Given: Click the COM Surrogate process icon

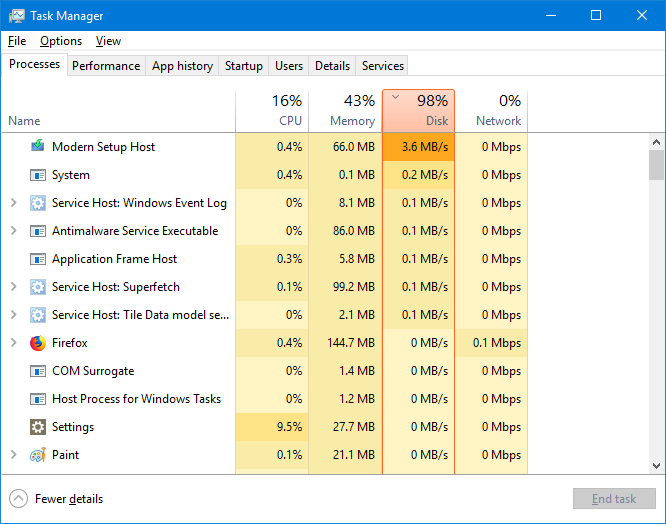Looking at the screenshot, I should point(38,371).
